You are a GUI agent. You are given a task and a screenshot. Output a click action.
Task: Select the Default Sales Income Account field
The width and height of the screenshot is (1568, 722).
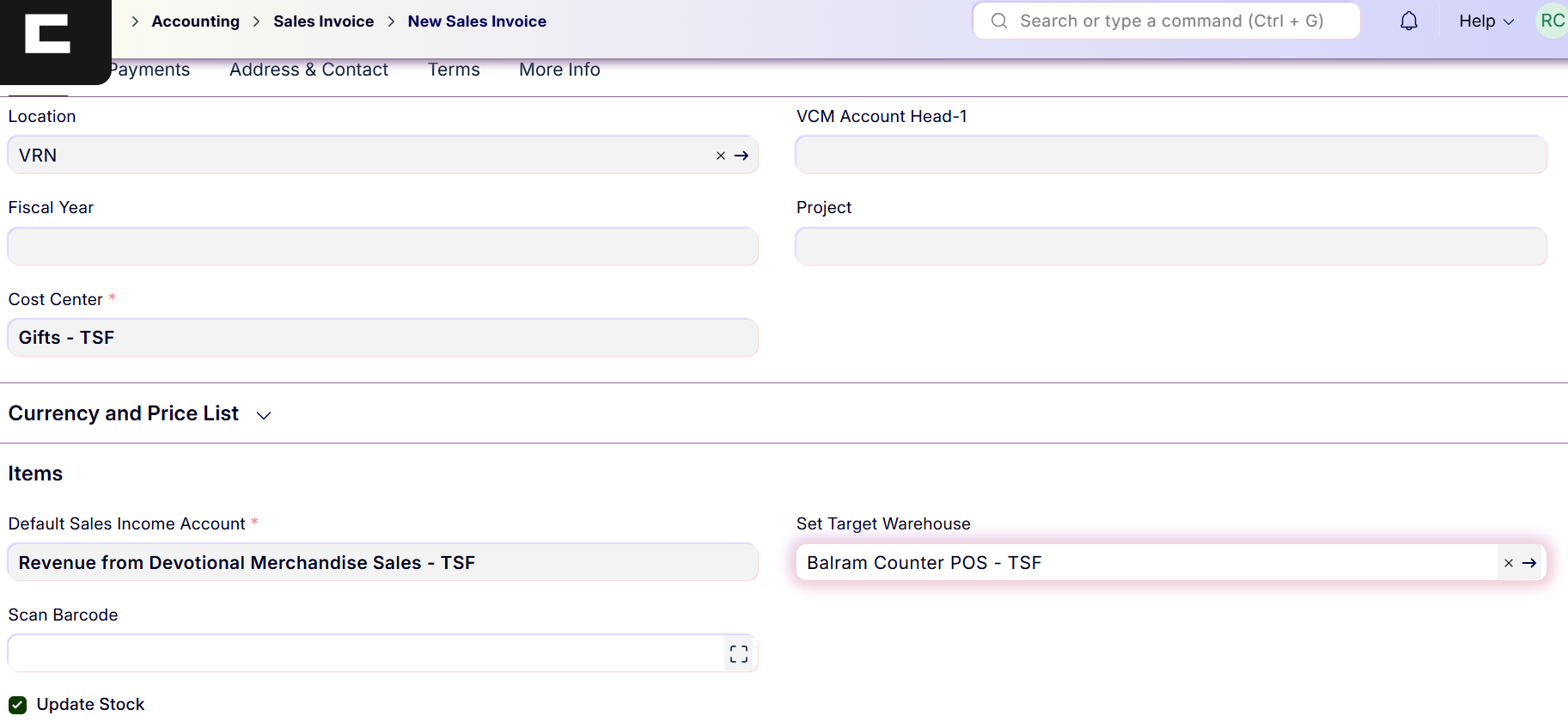(382, 563)
